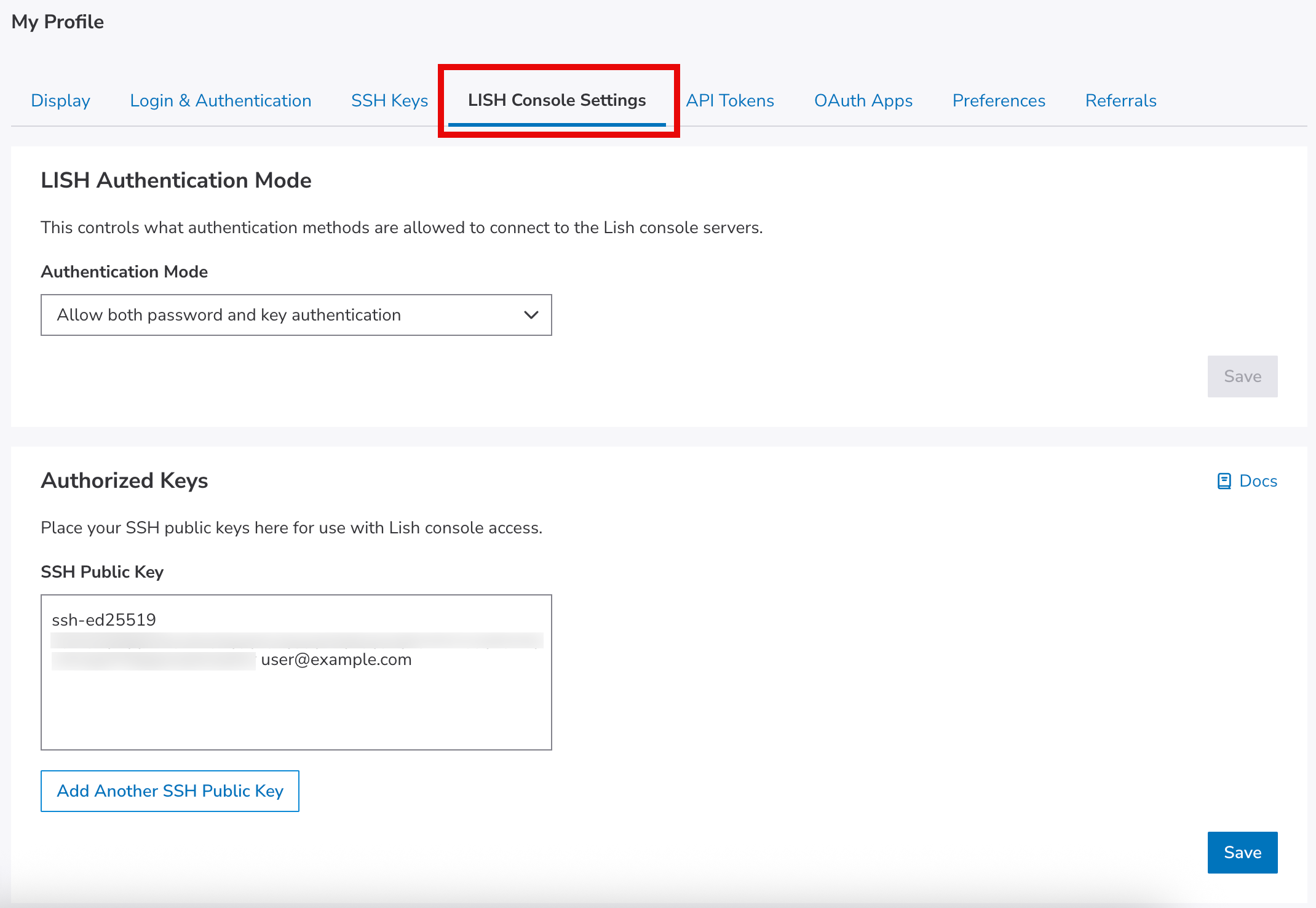Click the Authorized Keys heading
The height and width of the screenshot is (908, 1316).
coord(124,480)
